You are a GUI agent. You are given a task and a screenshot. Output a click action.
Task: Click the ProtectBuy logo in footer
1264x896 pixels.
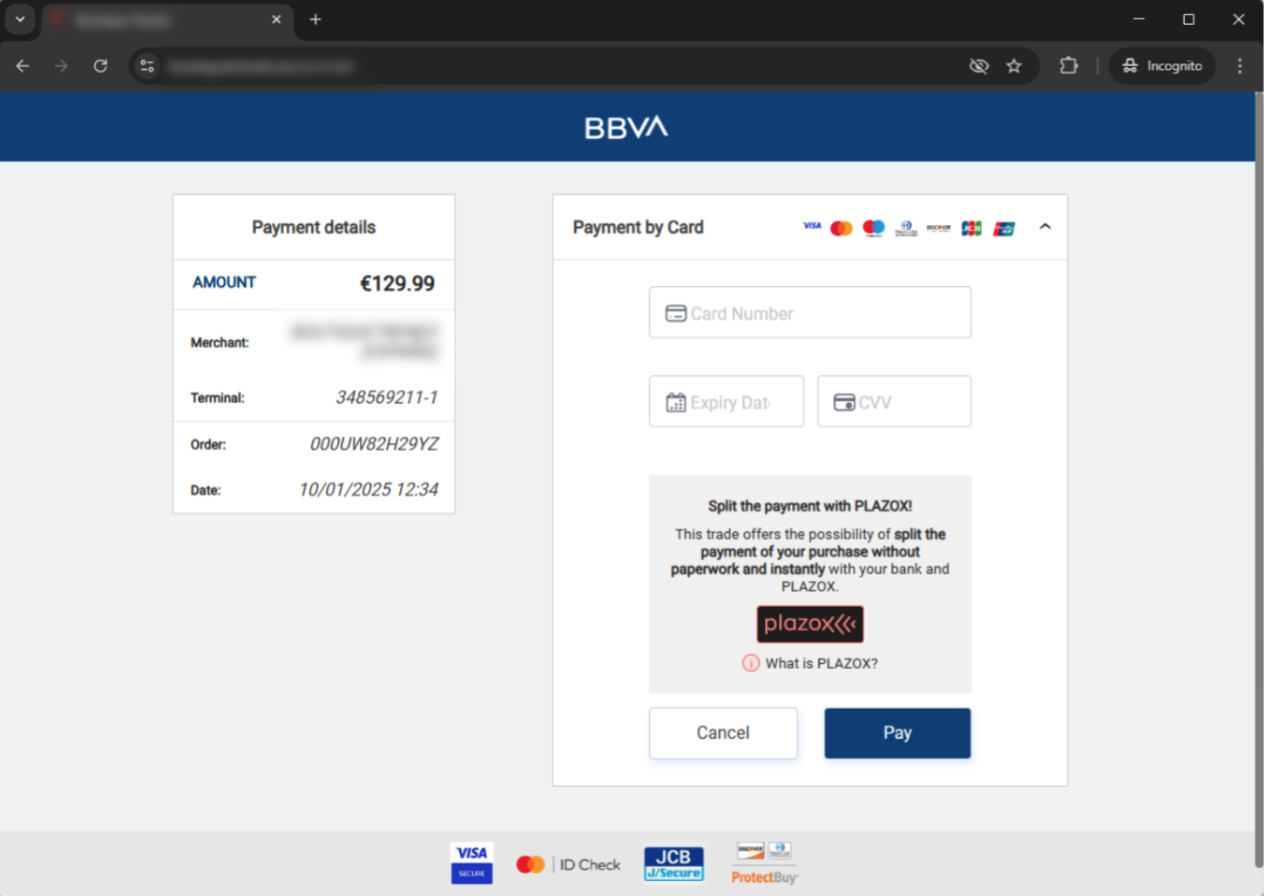[x=765, y=863]
